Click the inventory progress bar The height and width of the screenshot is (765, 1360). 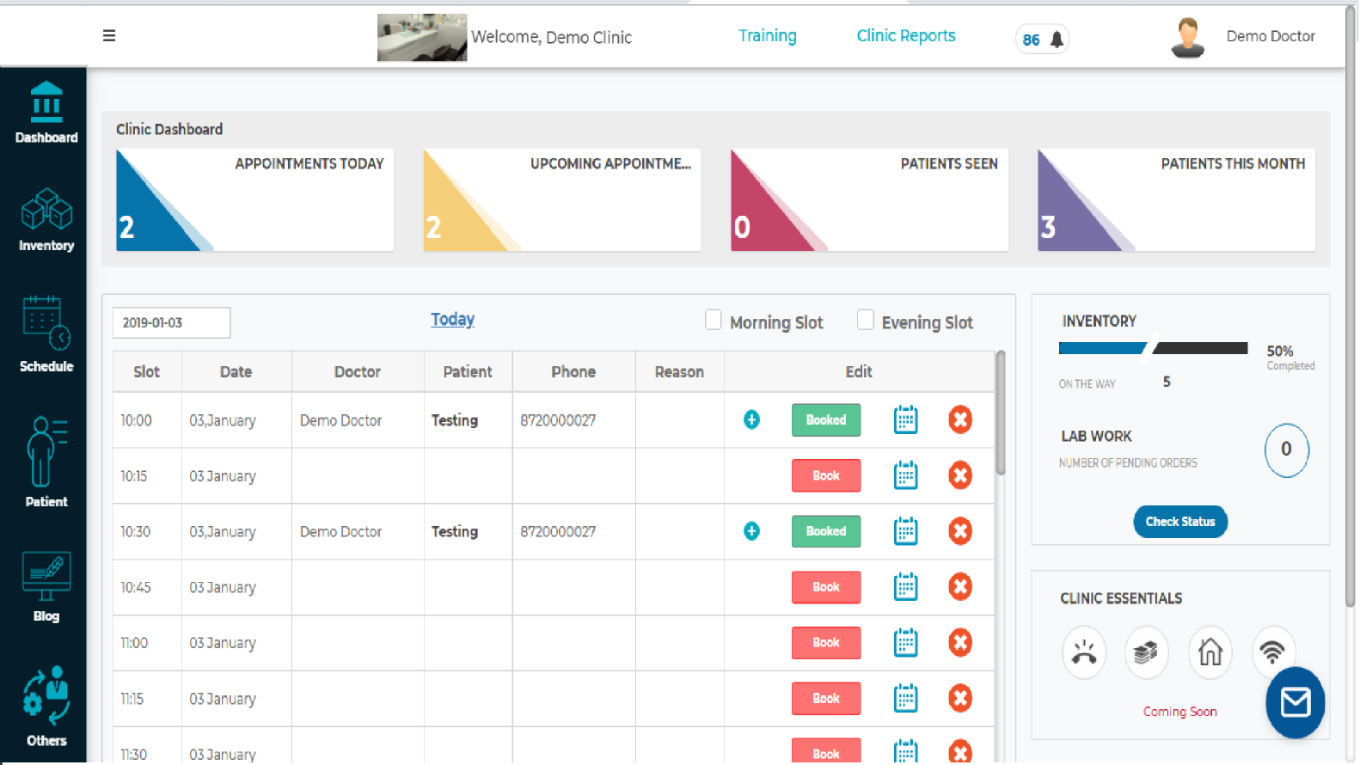(1152, 348)
